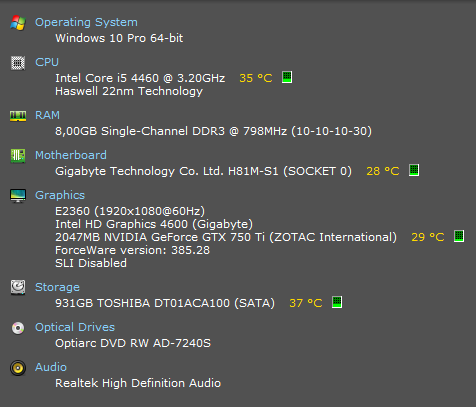Open the CPU section heading

[x=47, y=62]
